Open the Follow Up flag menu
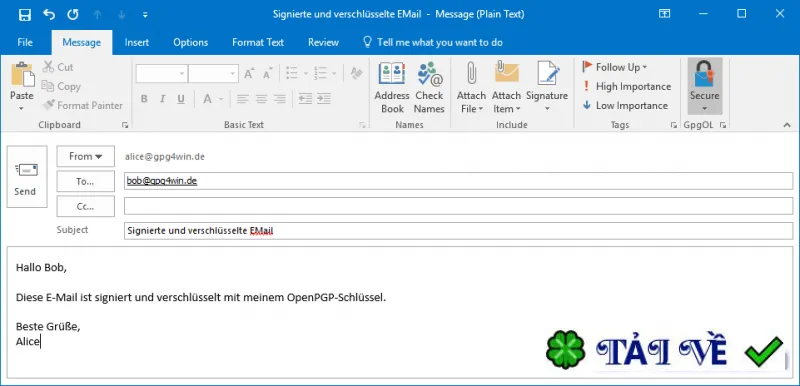 tap(615, 67)
